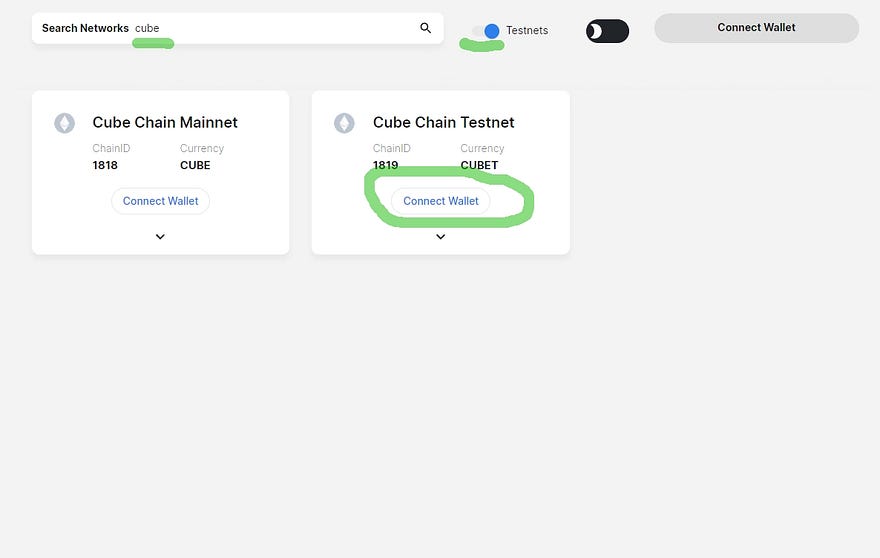Connect wallet to Cube Chain Testnet
The image size is (880, 558).
(441, 201)
